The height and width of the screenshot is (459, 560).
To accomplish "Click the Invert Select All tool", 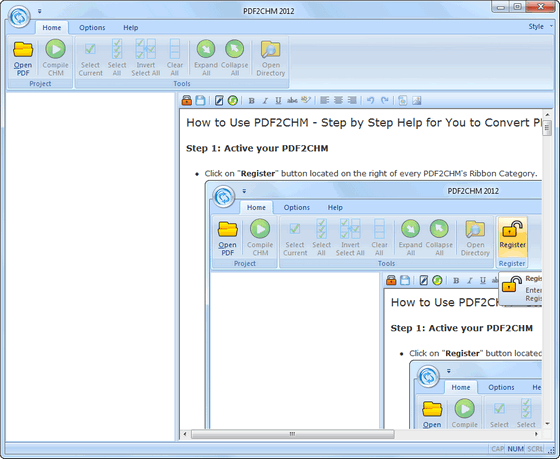I will 146,58.
